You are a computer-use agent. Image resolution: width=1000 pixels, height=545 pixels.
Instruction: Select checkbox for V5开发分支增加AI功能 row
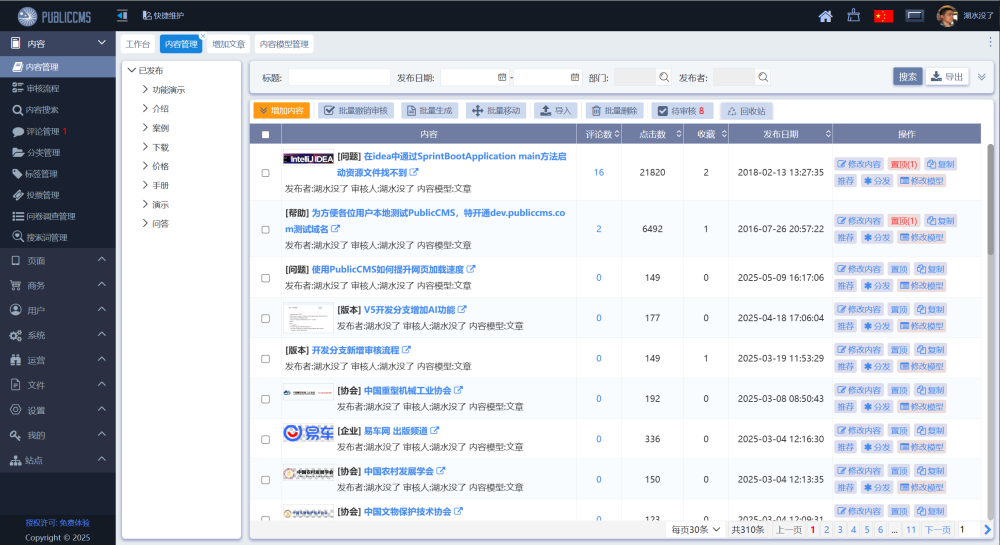(x=265, y=318)
